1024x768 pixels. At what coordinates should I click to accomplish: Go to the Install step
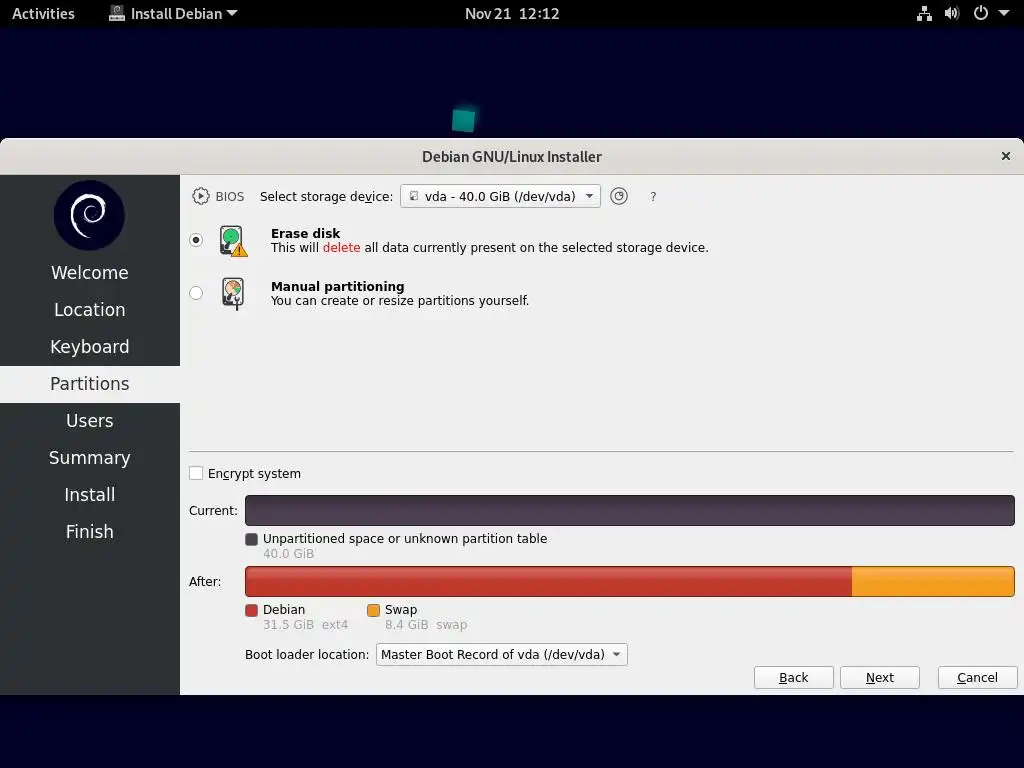[x=89, y=495]
